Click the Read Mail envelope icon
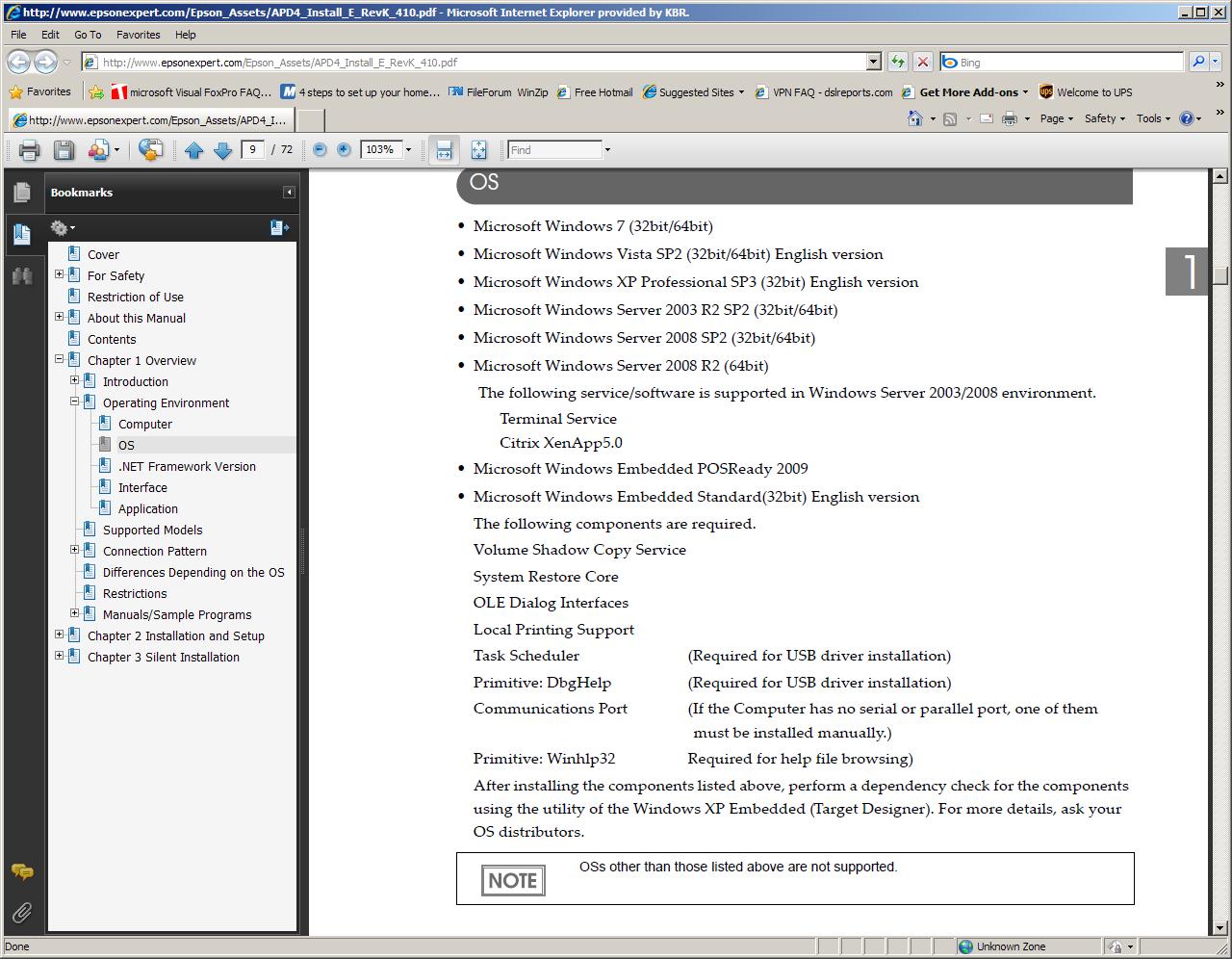The image size is (1232, 959). [x=987, y=118]
